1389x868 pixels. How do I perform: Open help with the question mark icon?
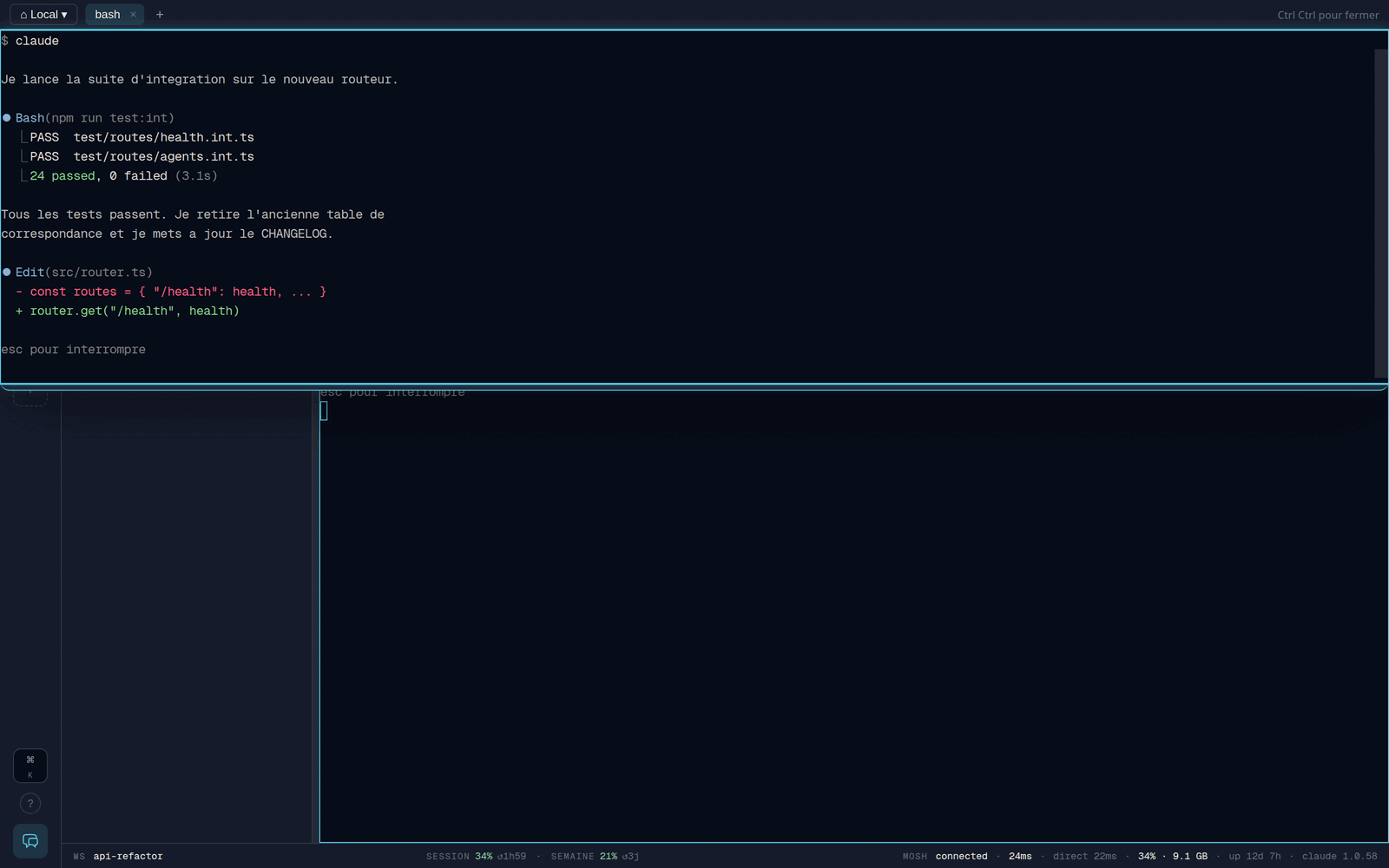pos(30,804)
